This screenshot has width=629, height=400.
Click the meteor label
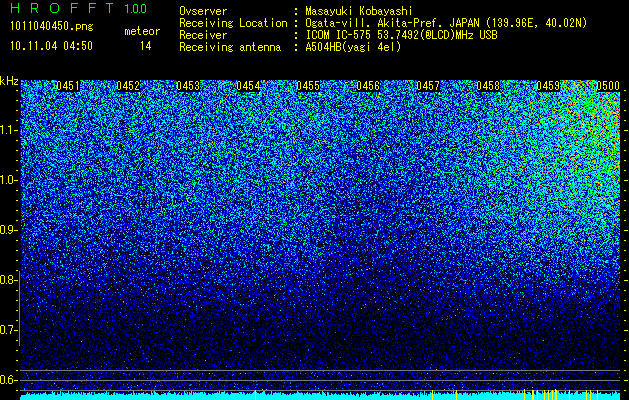[142, 31]
